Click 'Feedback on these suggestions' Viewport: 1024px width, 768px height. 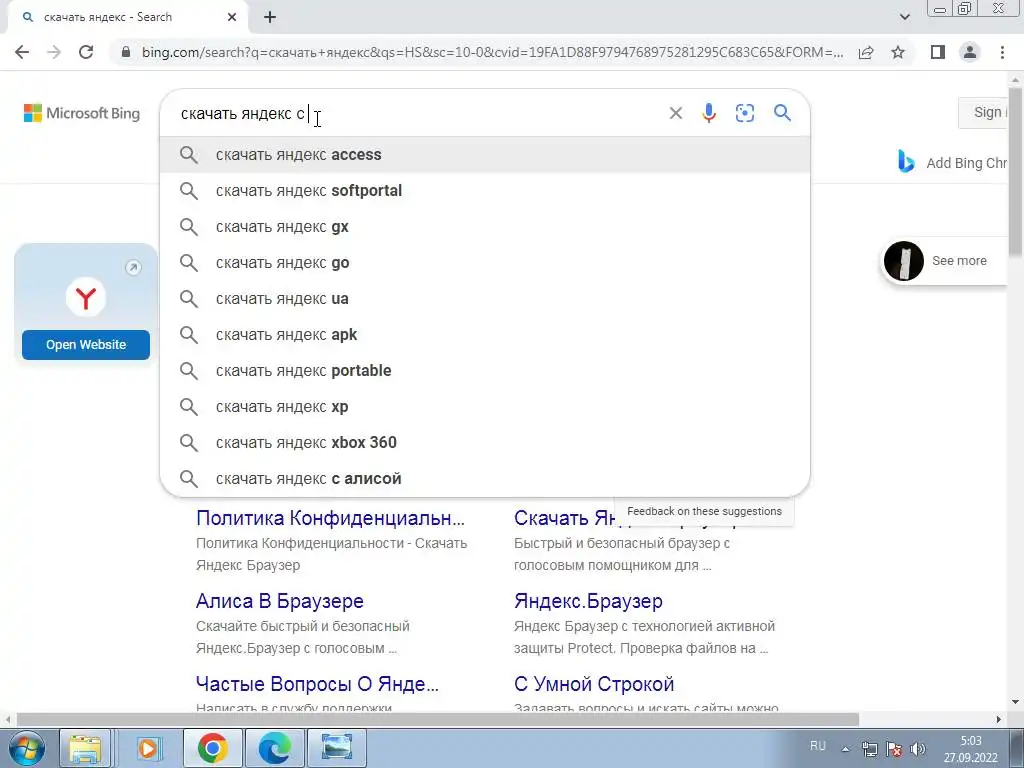click(704, 511)
